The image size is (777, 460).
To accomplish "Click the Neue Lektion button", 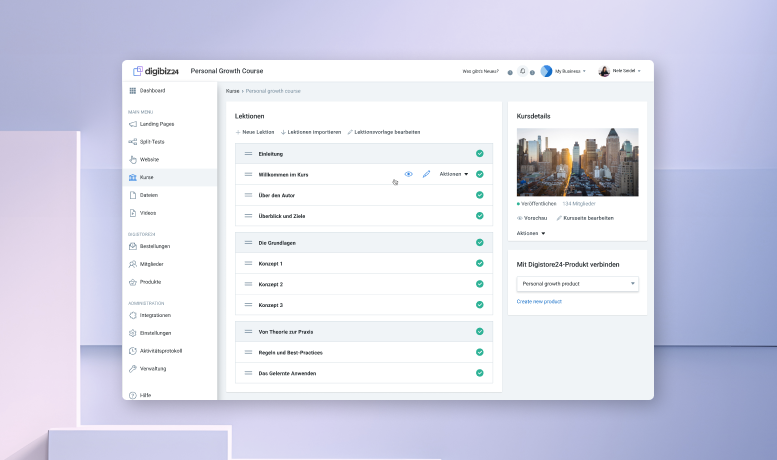I will 255,132.
